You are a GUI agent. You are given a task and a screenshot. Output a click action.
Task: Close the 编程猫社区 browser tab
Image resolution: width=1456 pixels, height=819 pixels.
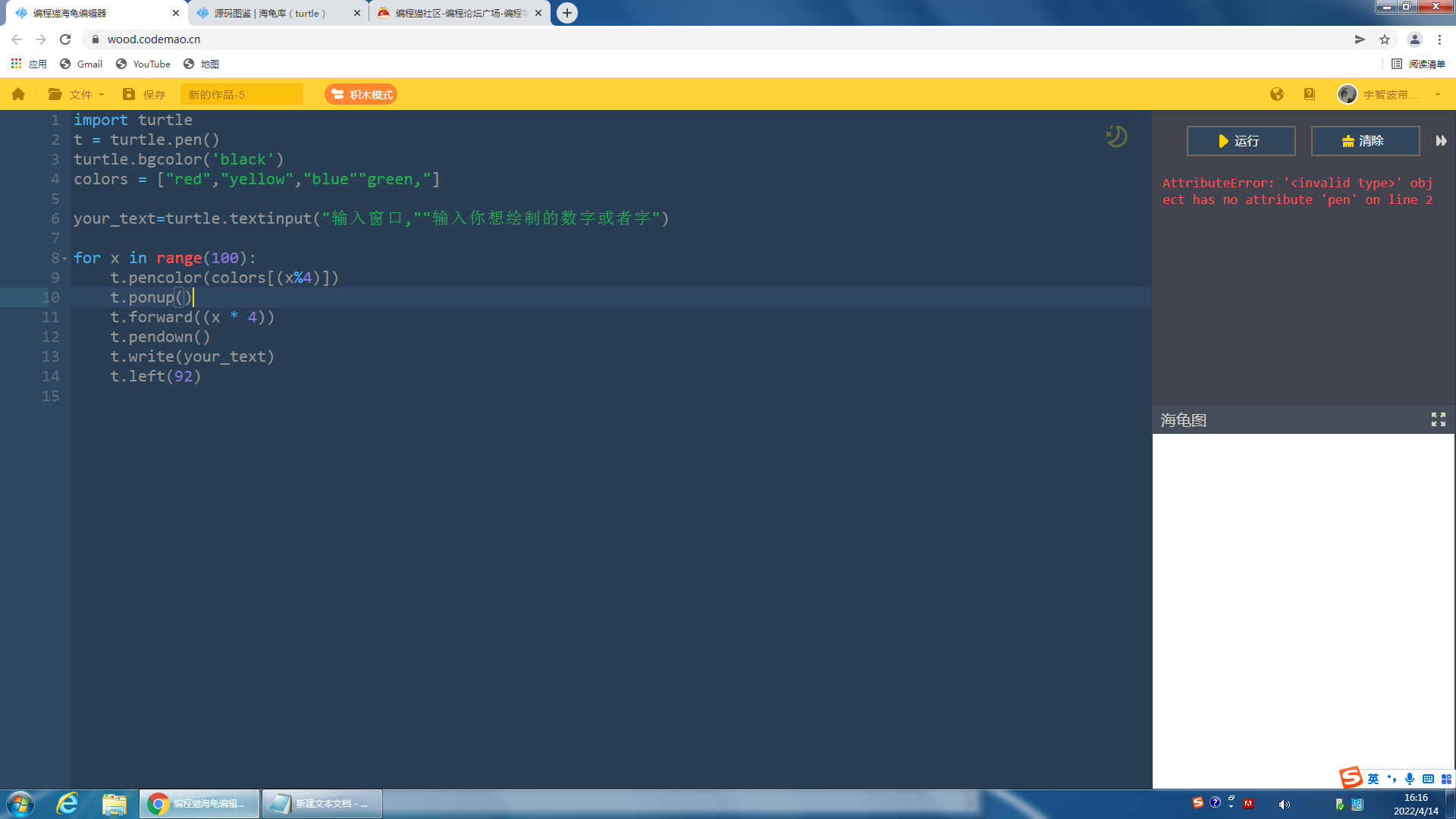pos(538,13)
